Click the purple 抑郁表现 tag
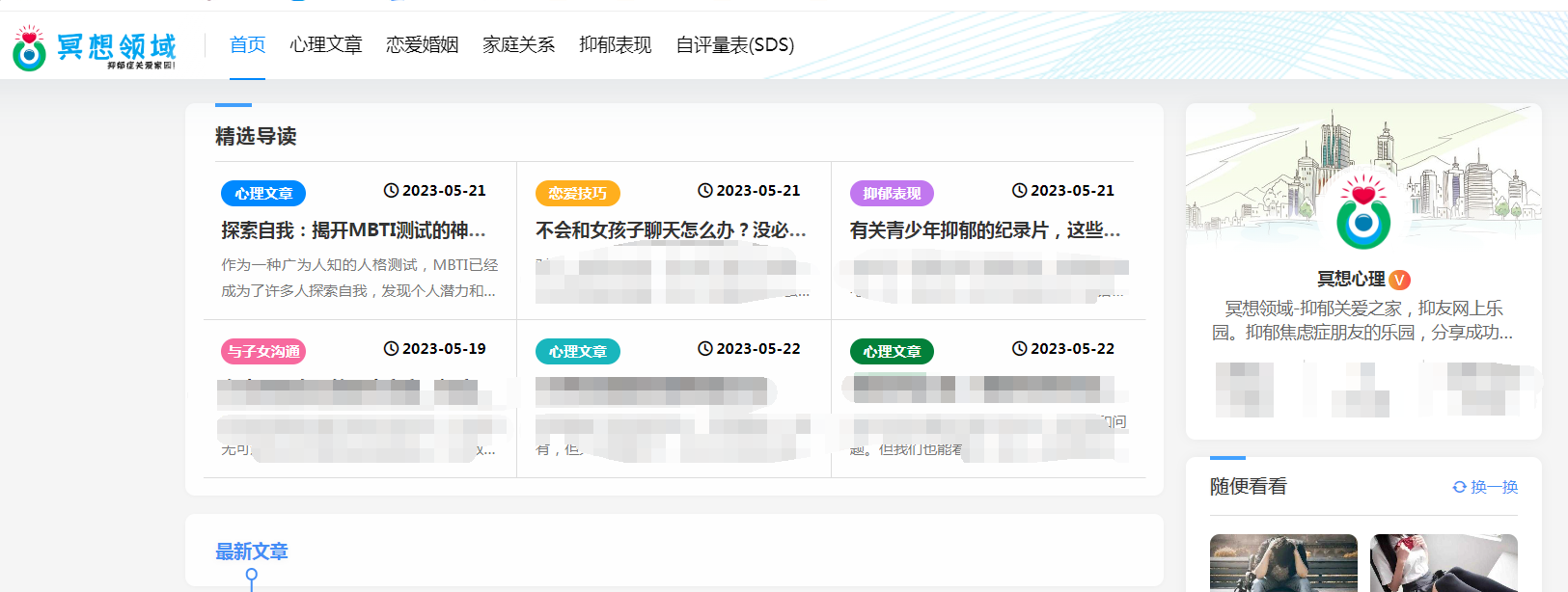The height and width of the screenshot is (592, 1568). tap(892, 193)
